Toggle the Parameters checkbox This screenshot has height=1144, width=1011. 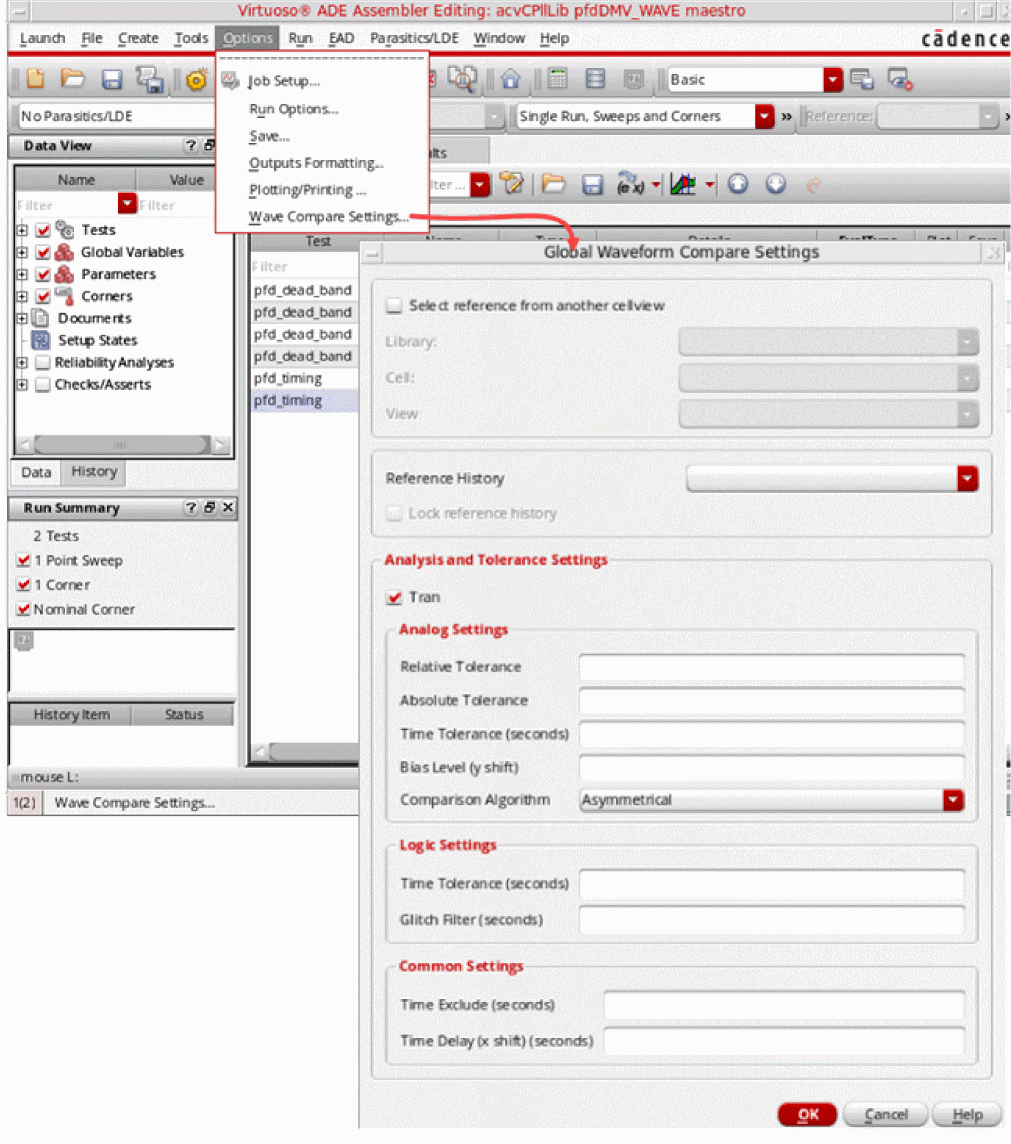point(43,274)
